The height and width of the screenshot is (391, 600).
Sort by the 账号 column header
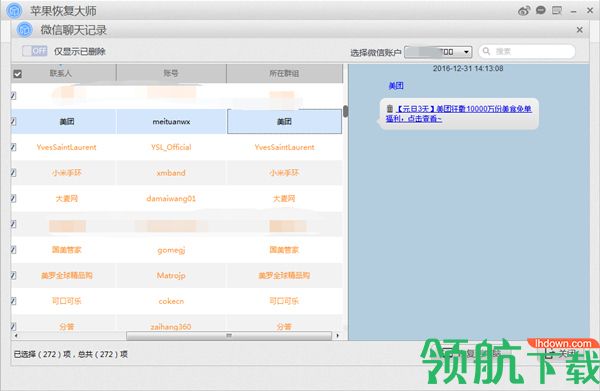171,73
